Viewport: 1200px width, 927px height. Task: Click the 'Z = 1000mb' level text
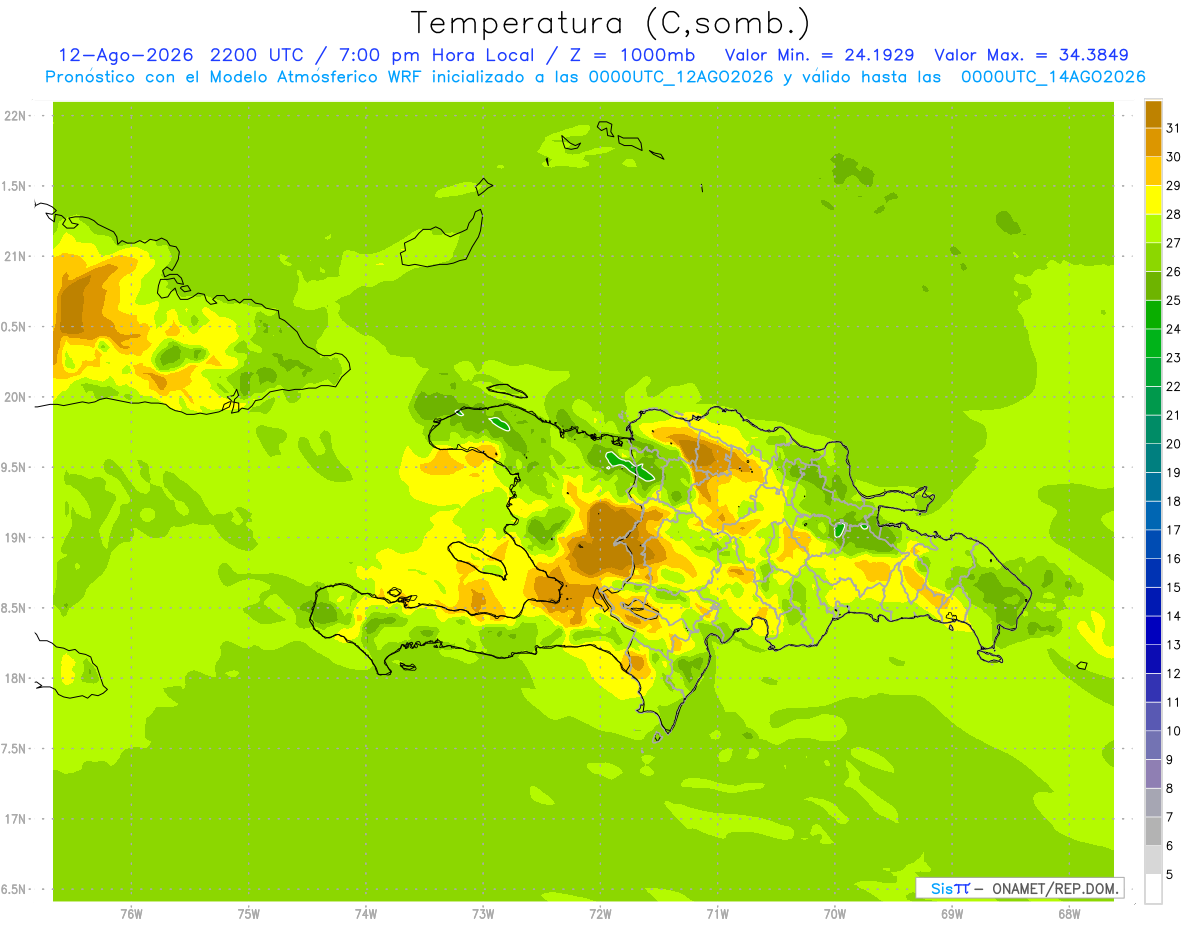tap(634, 55)
